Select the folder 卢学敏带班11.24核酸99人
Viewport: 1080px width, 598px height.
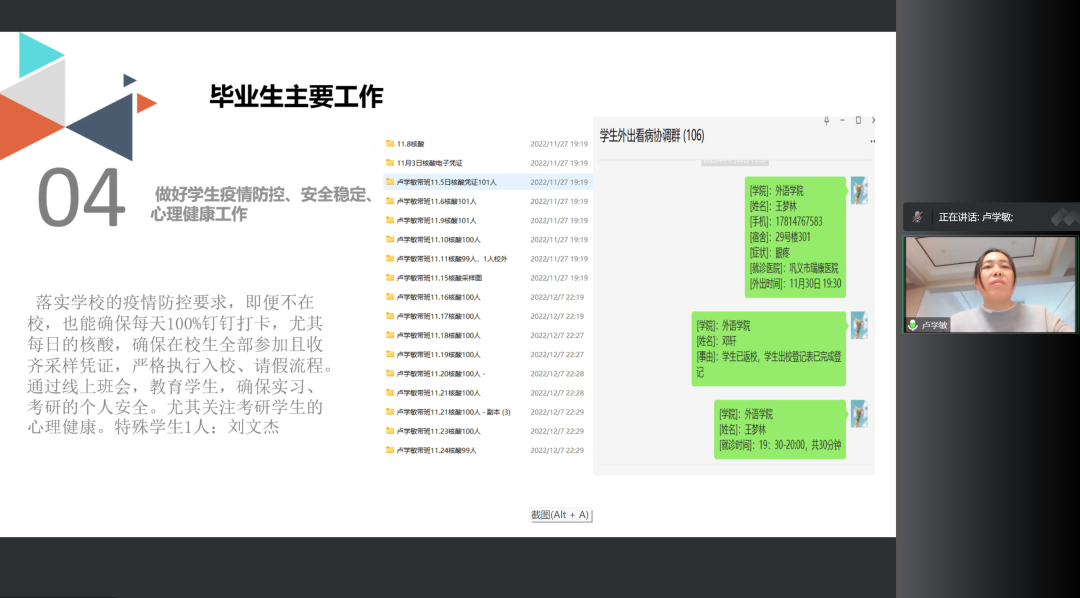pyautogui.click(x=436, y=450)
